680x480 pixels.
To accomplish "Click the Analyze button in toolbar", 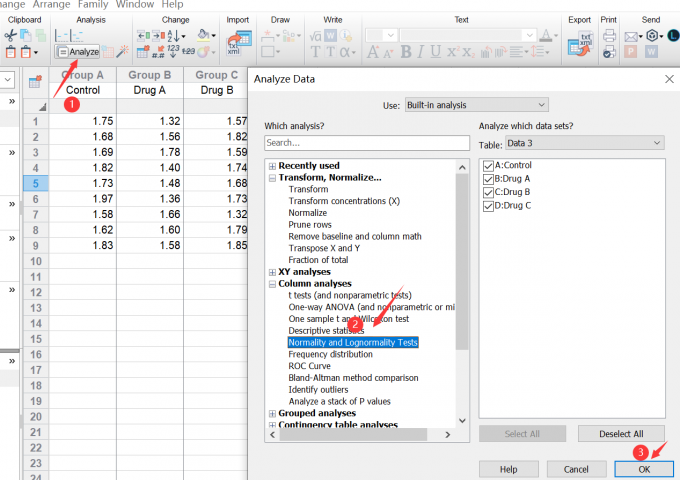I will (x=77, y=51).
